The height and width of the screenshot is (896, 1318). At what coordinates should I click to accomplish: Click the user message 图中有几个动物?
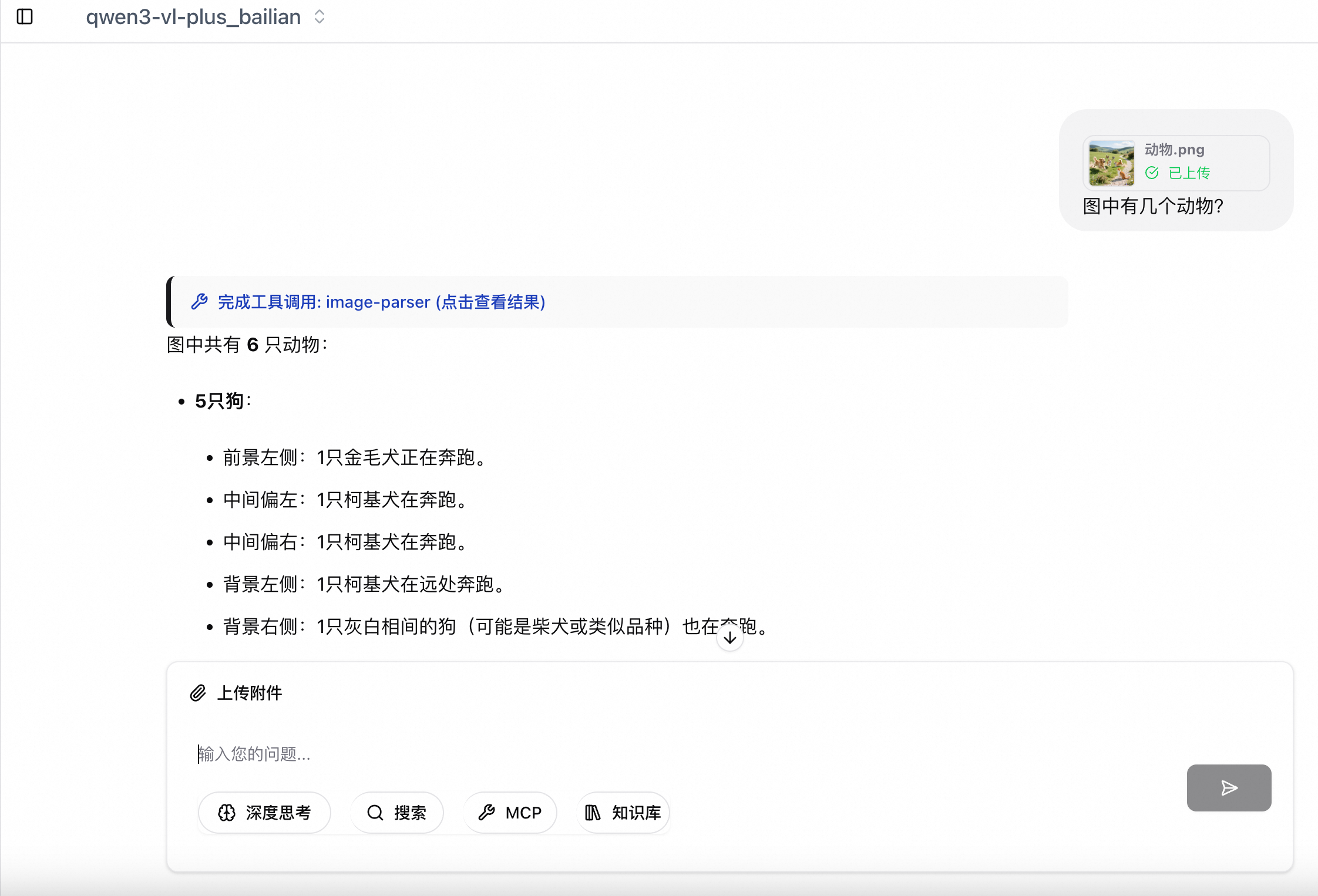[1152, 206]
